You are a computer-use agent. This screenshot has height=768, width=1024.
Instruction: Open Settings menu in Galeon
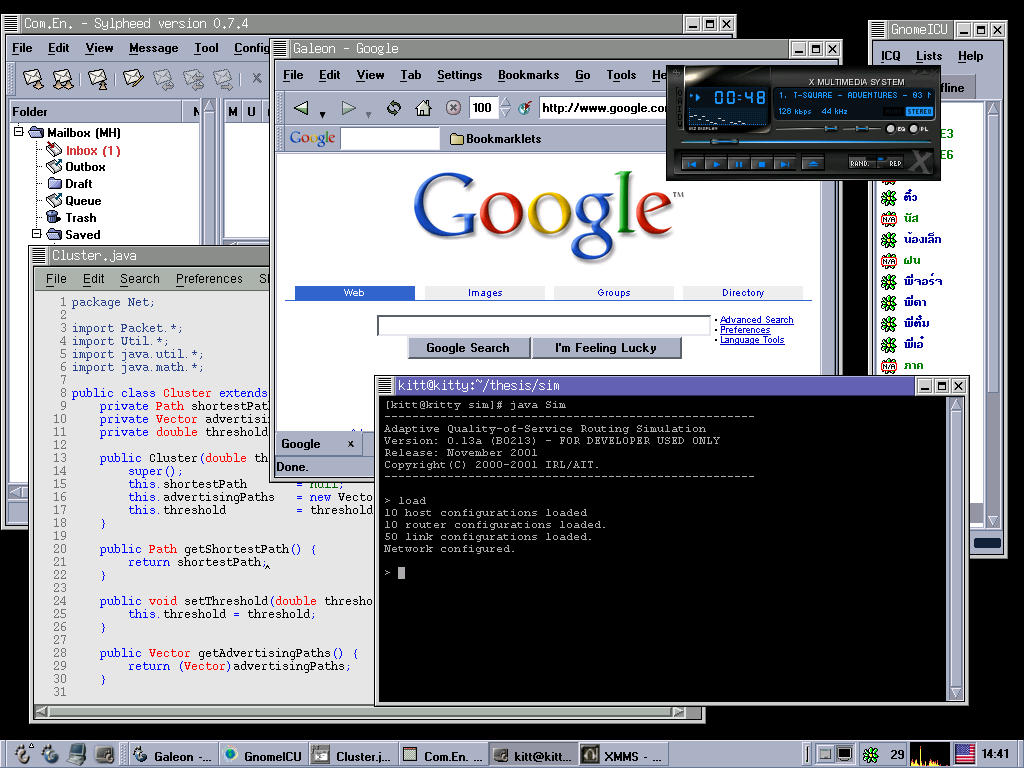point(460,75)
